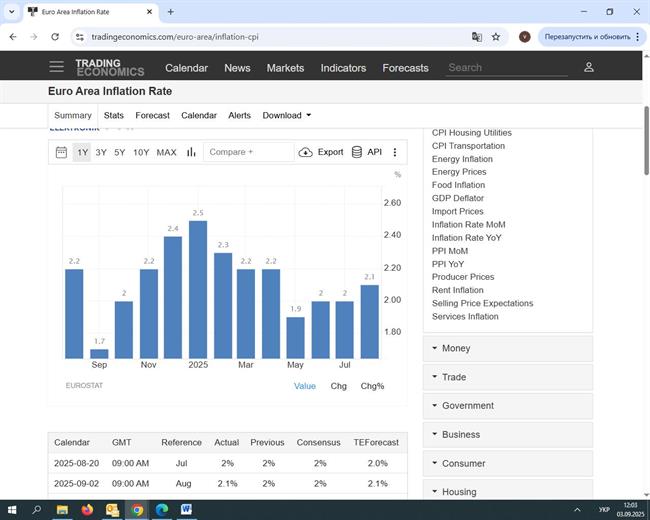650x520 pixels.
Task: Open the calendar date picker icon
Action: pyautogui.click(x=61, y=152)
